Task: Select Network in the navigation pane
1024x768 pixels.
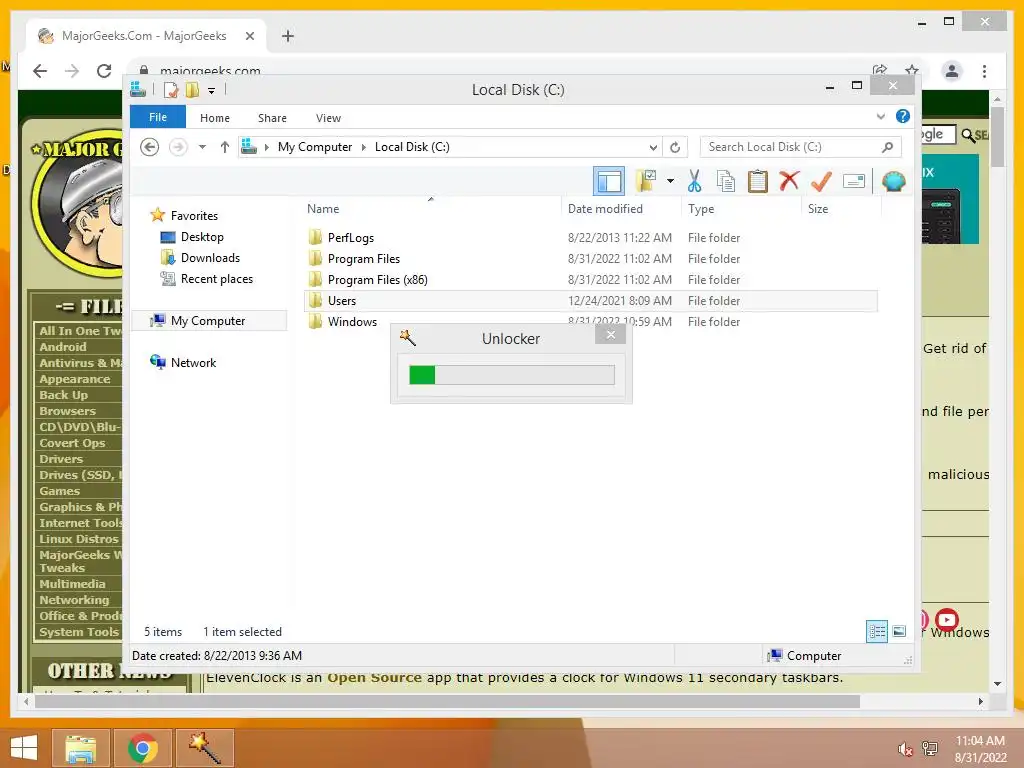Action: [x=193, y=362]
